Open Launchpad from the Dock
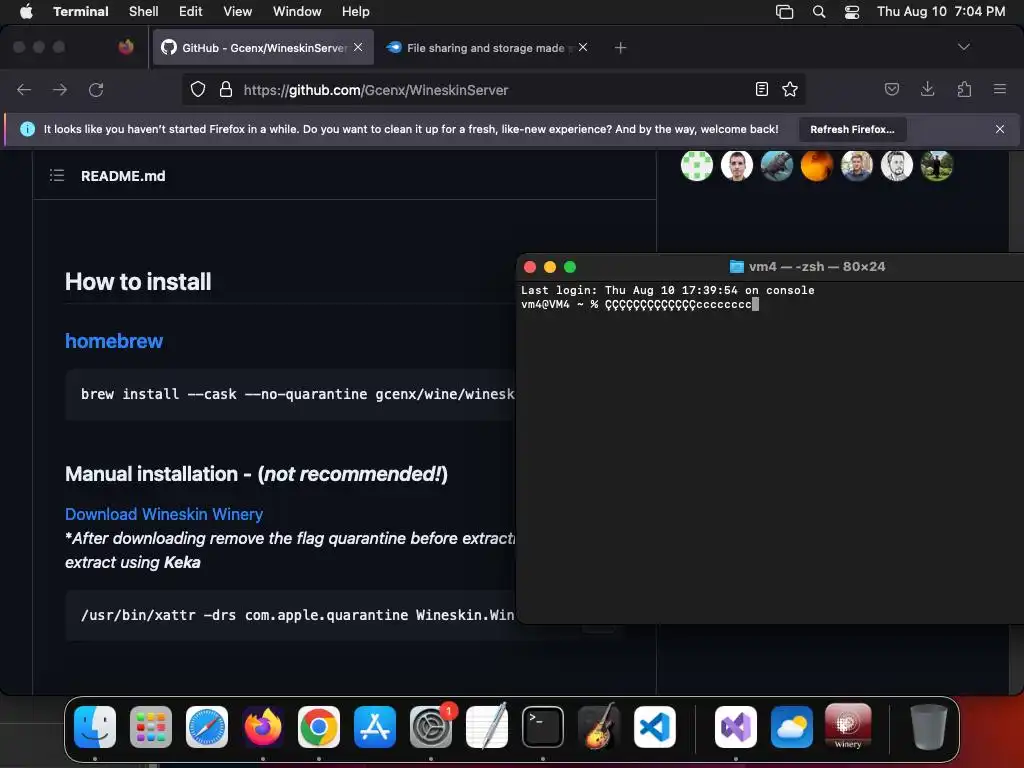 click(x=151, y=727)
